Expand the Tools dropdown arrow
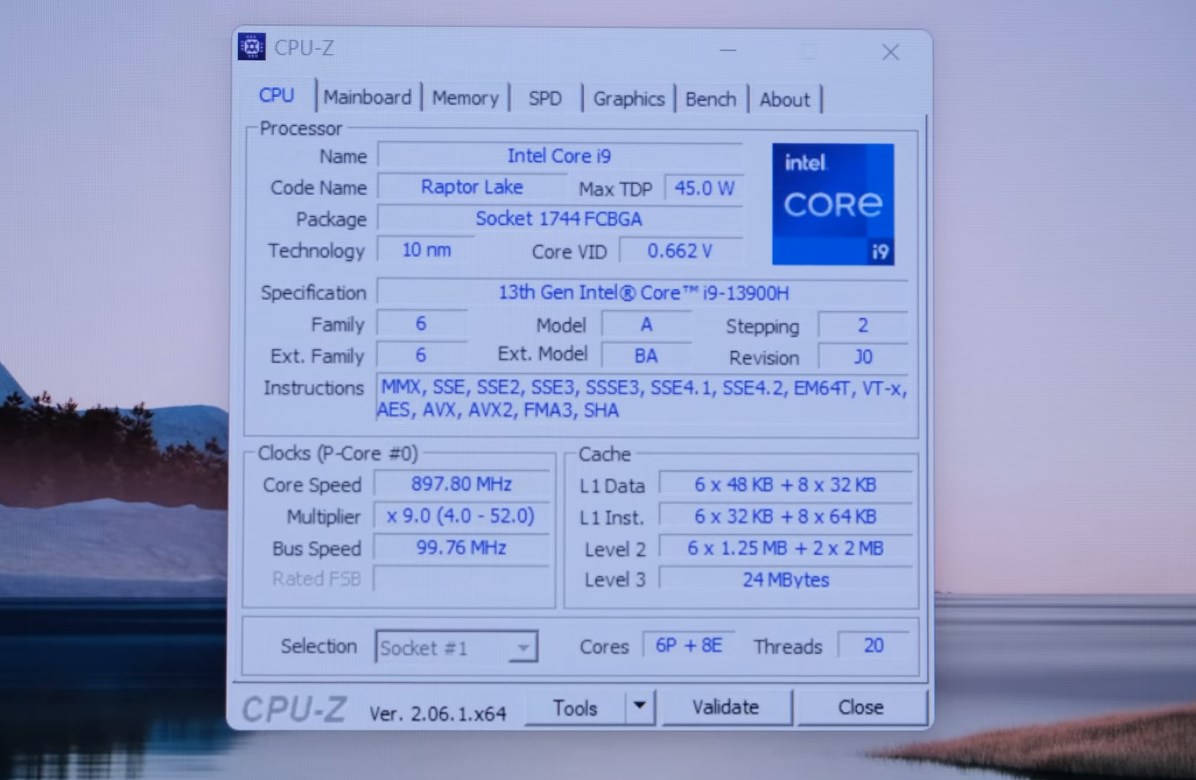The height and width of the screenshot is (780, 1196). (x=640, y=707)
